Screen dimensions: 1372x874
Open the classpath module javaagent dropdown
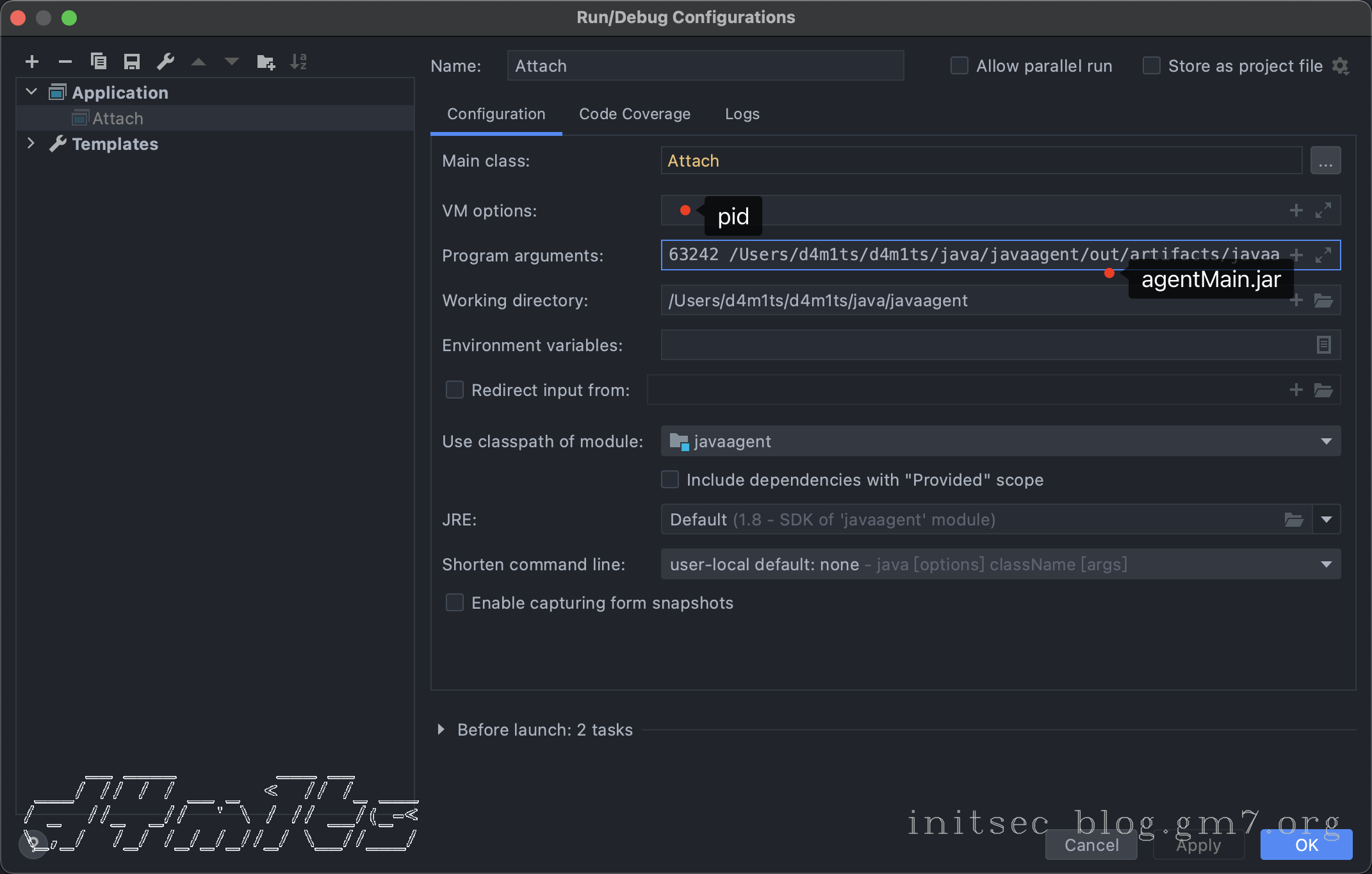pyautogui.click(x=1326, y=441)
